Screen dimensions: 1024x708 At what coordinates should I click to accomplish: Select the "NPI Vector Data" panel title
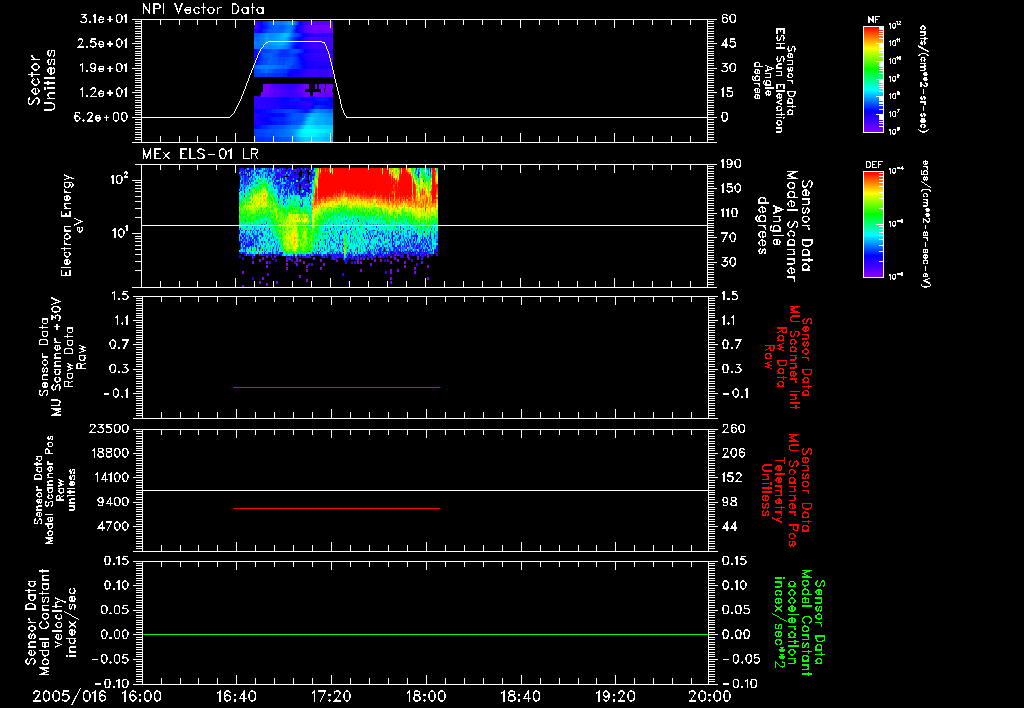203,9
